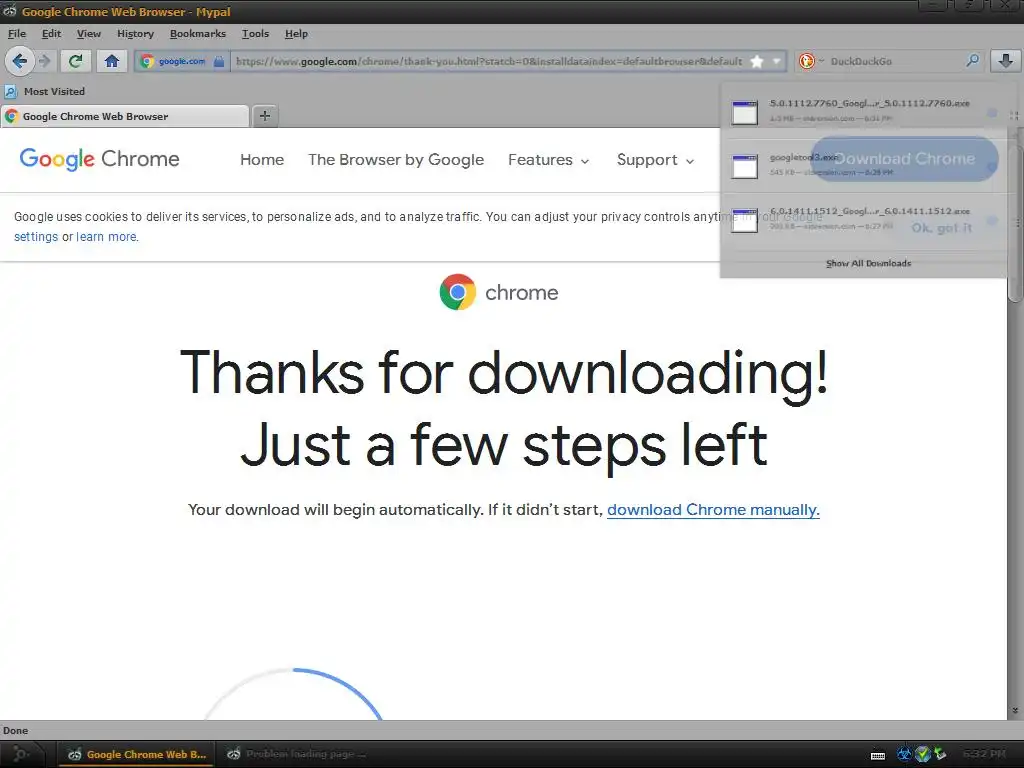Click the taskbar clock
The image size is (1024, 768).
click(984, 754)
